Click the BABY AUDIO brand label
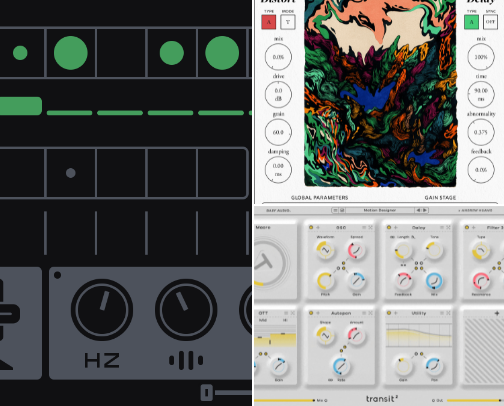The width and height of the screenshot is (504, 406). (278, 210)
